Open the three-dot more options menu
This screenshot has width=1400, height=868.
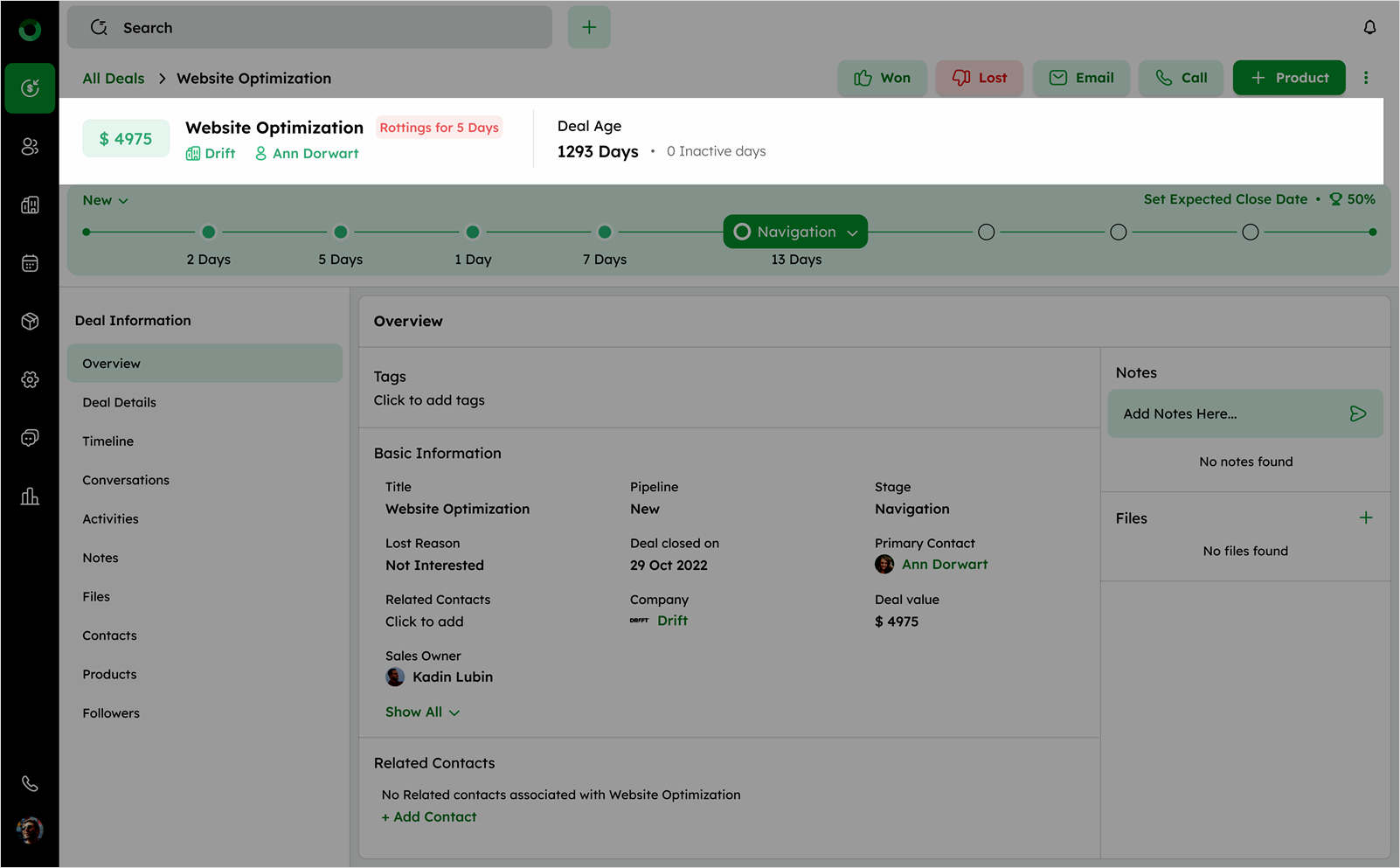pyautogui.click(x=1366, y=78)
